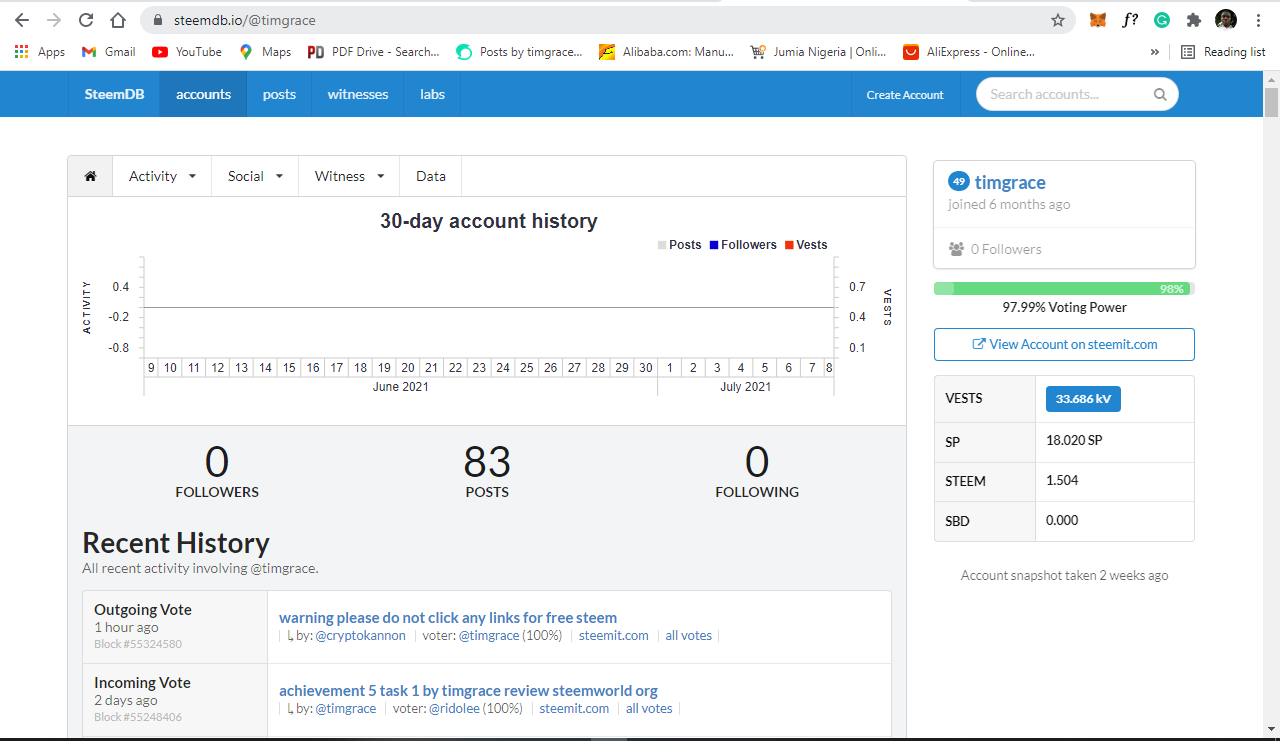
Task: Open the f? extension icon
Action: pyautogui.click(x=1130, y=20)
